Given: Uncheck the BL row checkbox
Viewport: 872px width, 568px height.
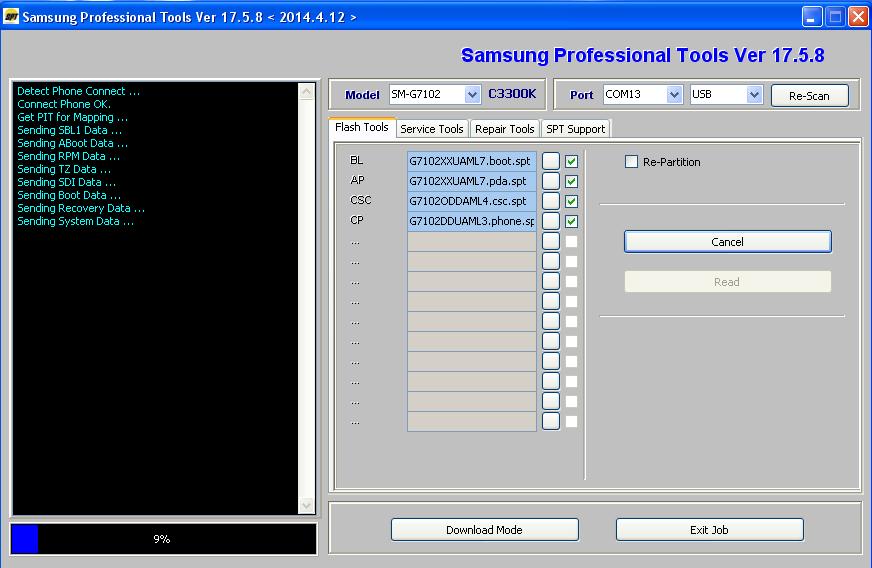Looking at the screenshot, I should pyautogui.click(x=571, y=161).
